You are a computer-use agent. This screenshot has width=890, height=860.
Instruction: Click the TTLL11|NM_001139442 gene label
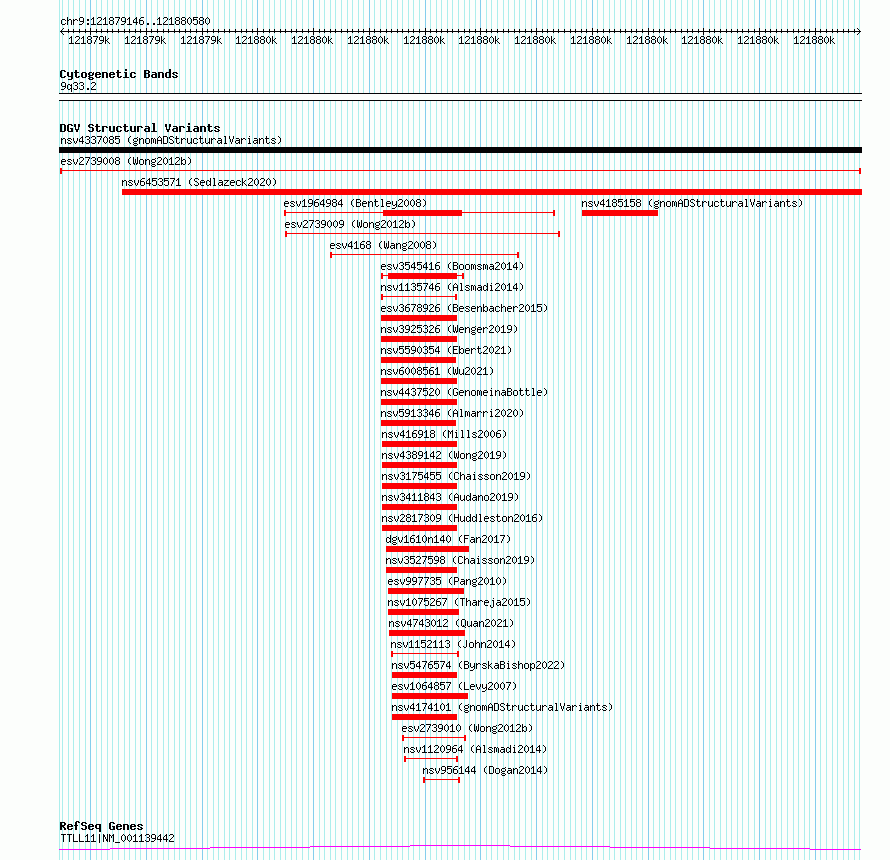coord(117,838)
